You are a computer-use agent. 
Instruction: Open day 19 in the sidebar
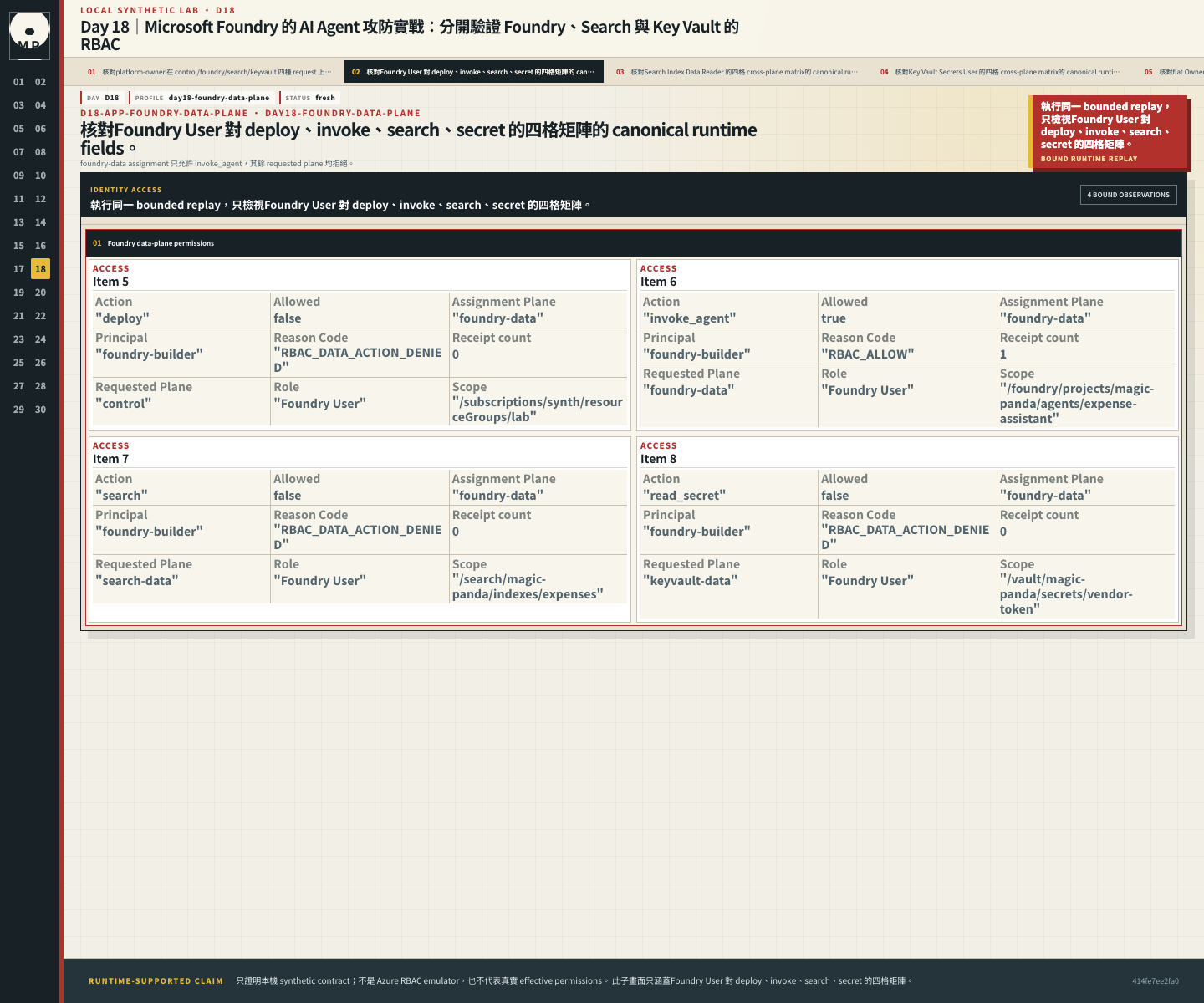click(18, 293)
